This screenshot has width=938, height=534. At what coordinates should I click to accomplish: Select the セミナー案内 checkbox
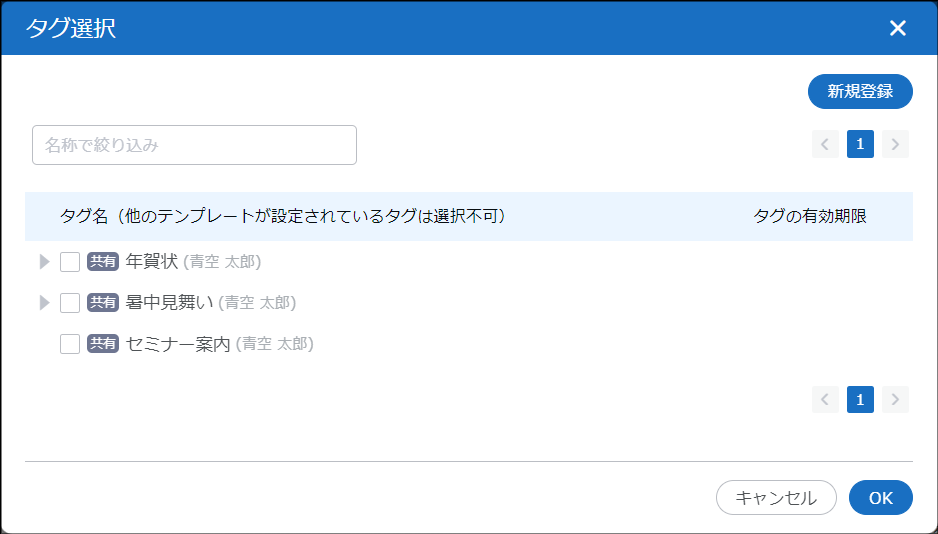70,344
